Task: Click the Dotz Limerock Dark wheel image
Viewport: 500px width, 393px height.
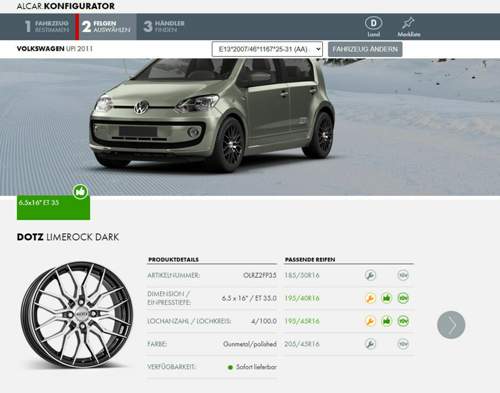Action: [x=77, y=315]
